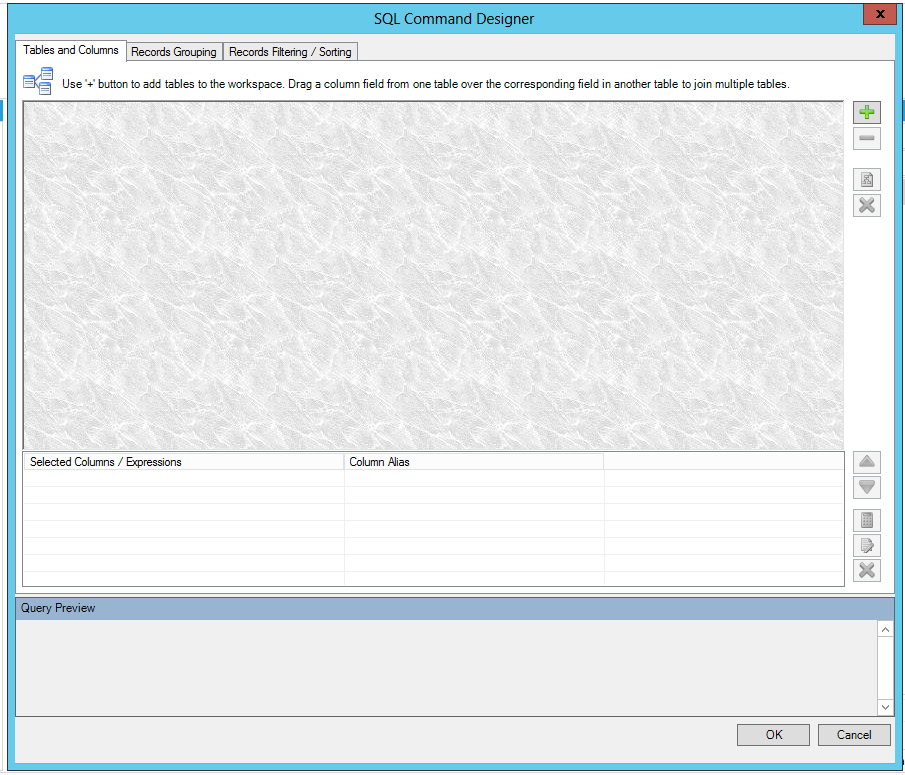Click the X delete icon below the diagram icon
The image size is (905, 775).
click(866, 205)
